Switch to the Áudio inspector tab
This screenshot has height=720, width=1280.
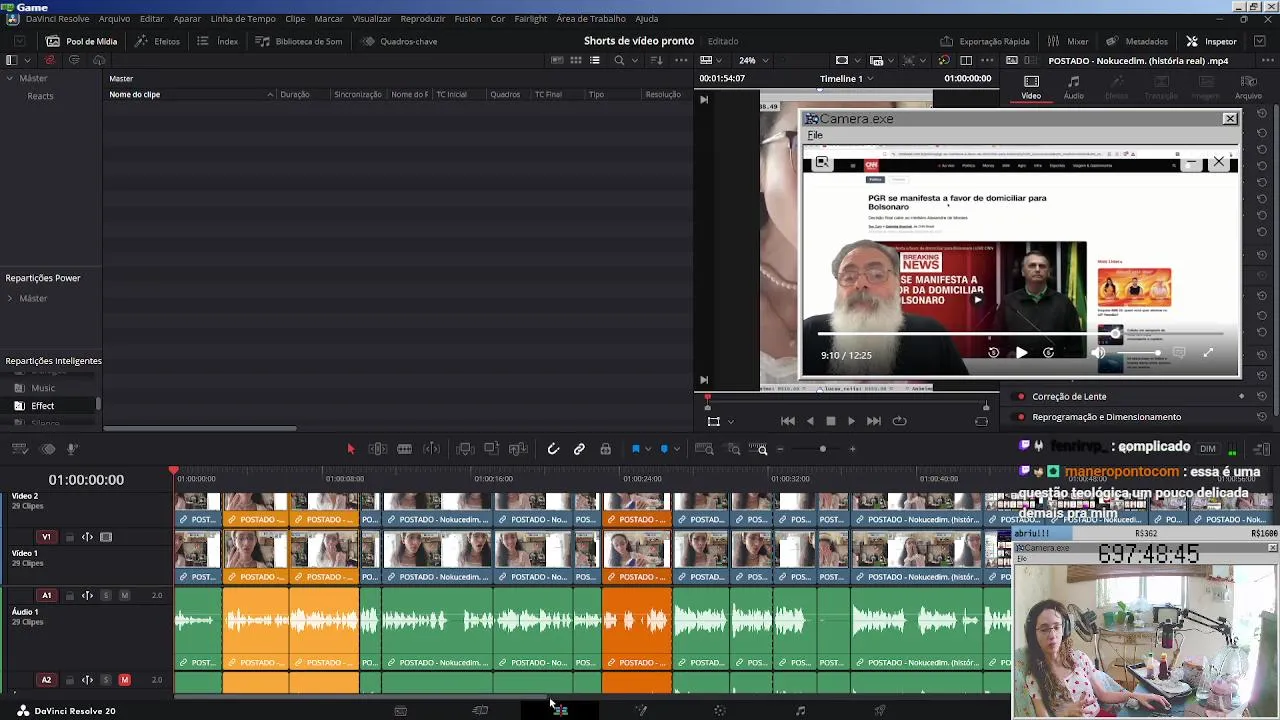pos(1073,88)
